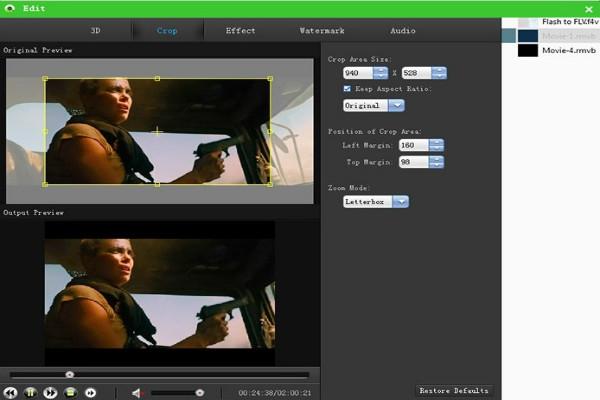Viewport: 600px width, 400px height.
Task: Click the crop height field showing 528
Action: (416, 73)
